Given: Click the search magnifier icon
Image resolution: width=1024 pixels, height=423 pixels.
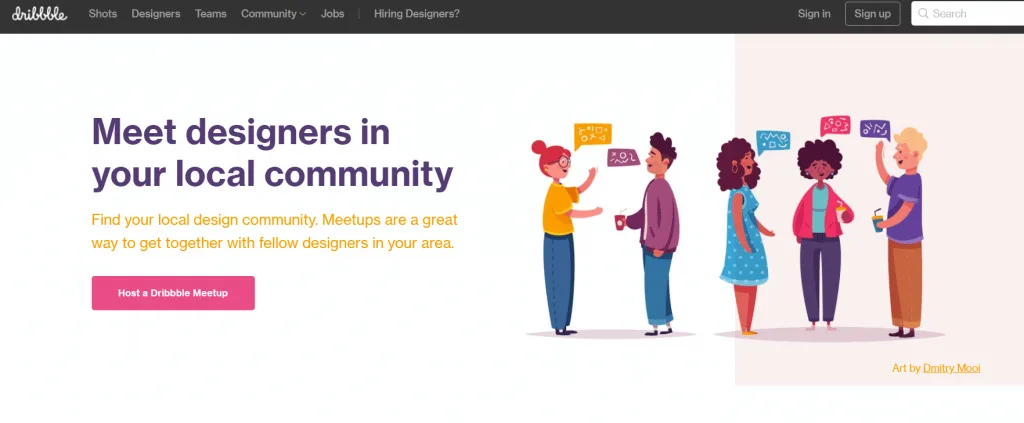Looking at the screenshot, I should tap(923, 13).
